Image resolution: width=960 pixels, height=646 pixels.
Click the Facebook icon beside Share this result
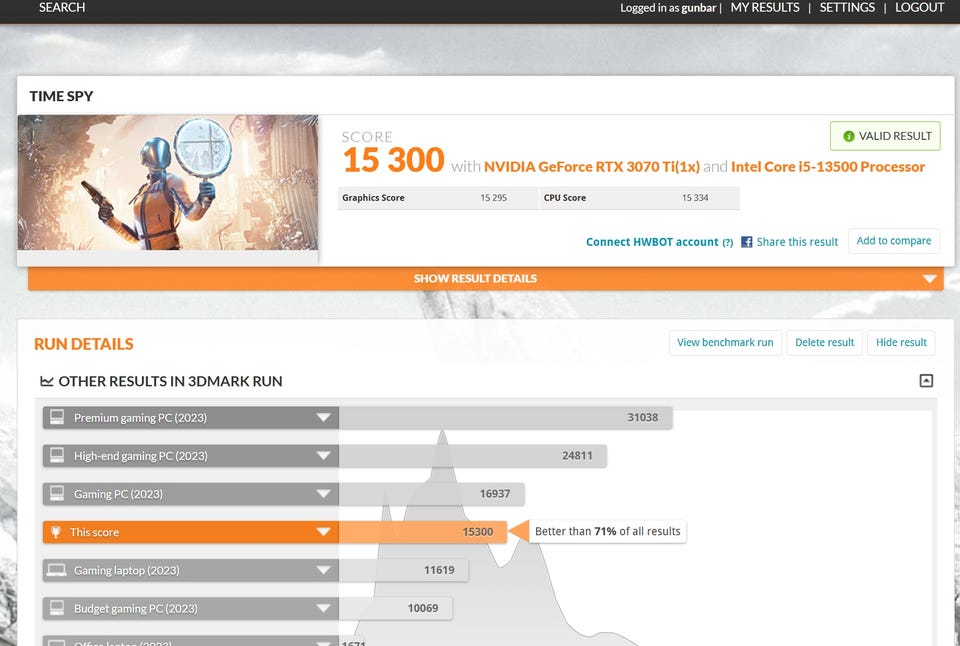click(746, 242)
